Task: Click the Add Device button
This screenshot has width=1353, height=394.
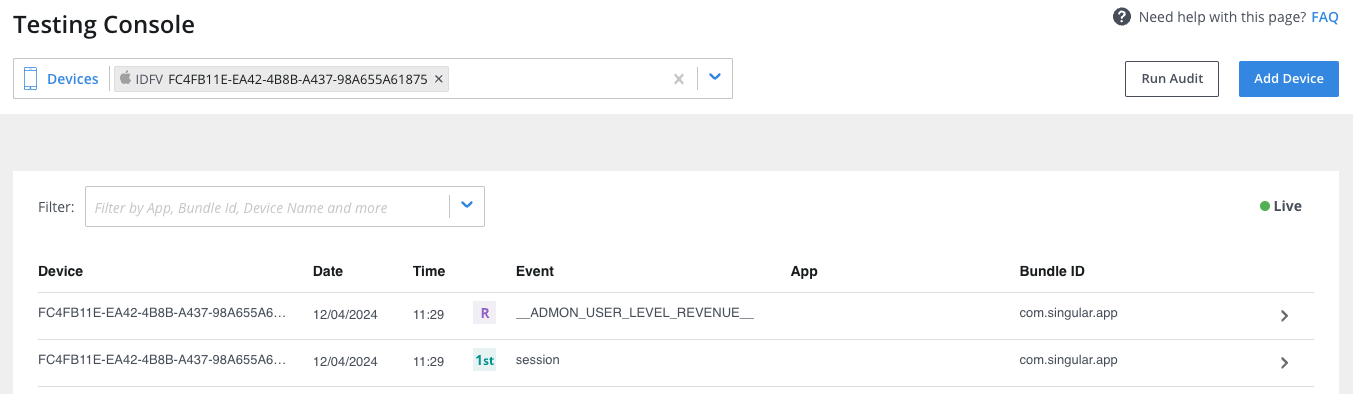Action: coord(1289,79)
